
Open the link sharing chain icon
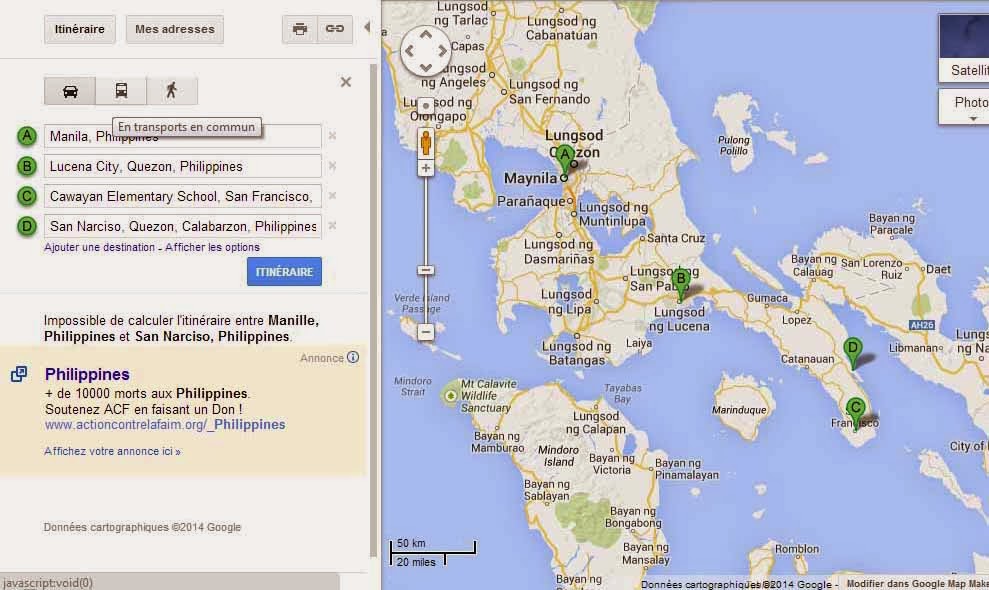[x=334, y=29]
